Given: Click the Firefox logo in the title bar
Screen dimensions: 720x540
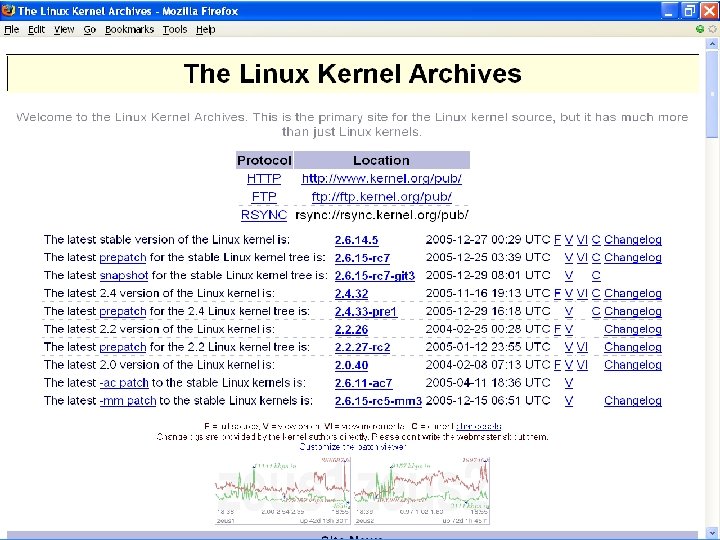Looking at the screenshot, I should click(x=8, y=10).
